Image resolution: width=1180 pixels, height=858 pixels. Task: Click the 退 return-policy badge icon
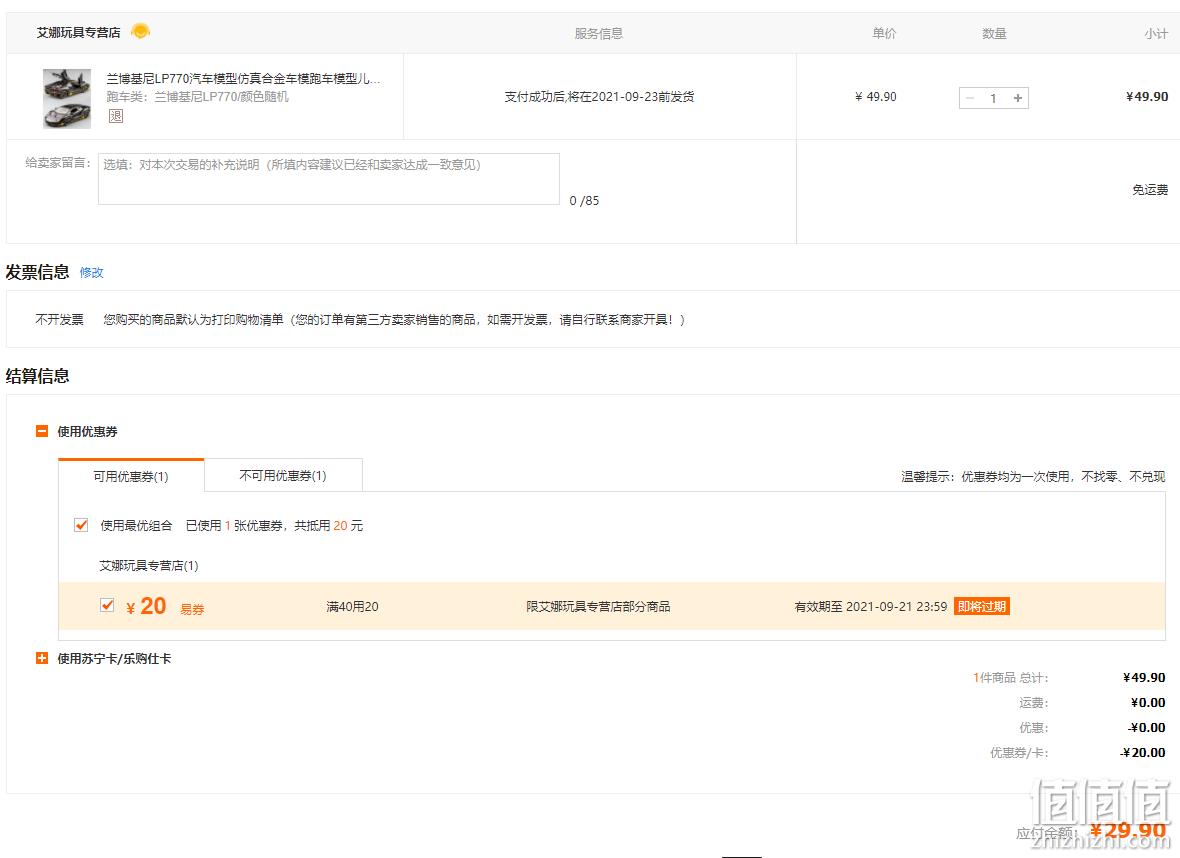pyautogui.click(x=115, y=116)
